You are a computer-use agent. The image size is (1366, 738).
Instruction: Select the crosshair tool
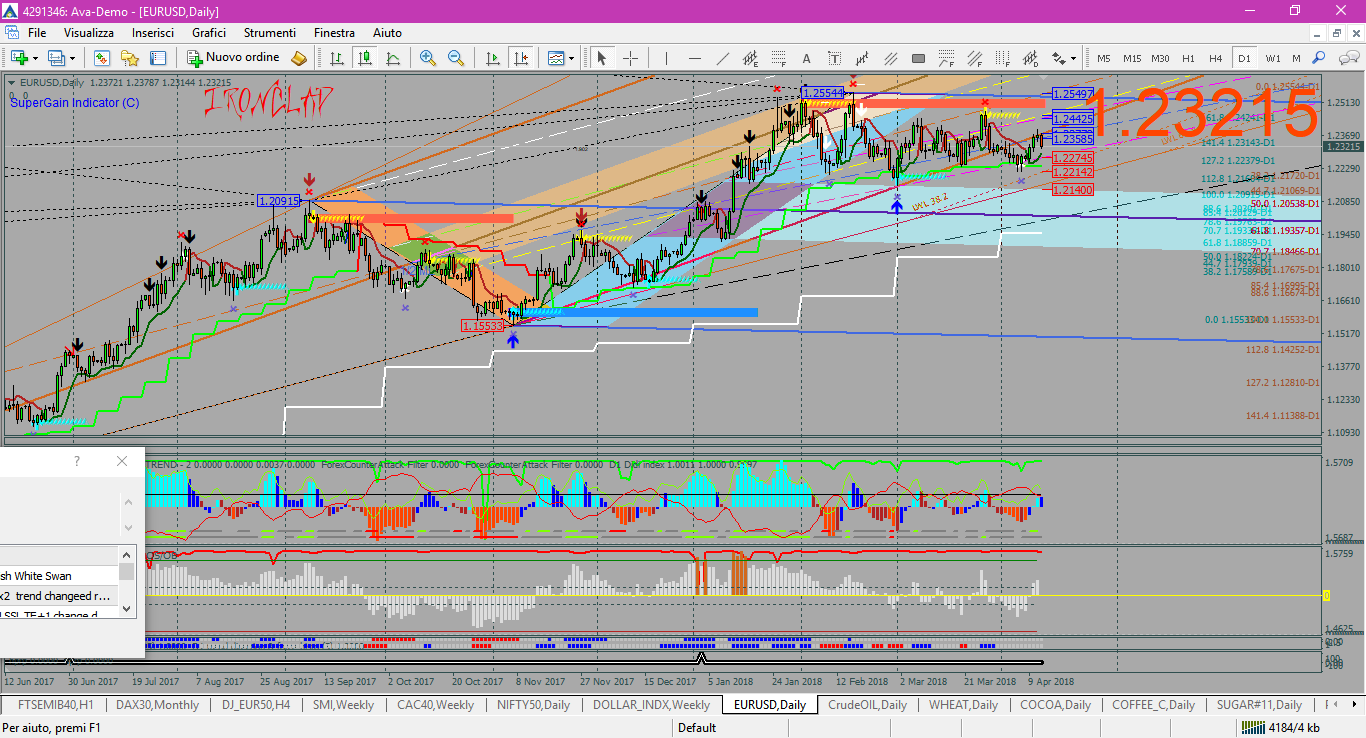(x=630, y=58)
